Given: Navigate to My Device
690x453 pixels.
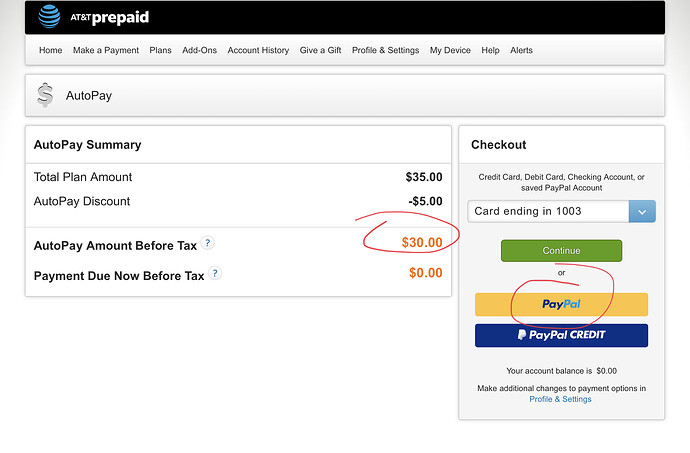Looking at the screenshot, I should pos(450,50).
